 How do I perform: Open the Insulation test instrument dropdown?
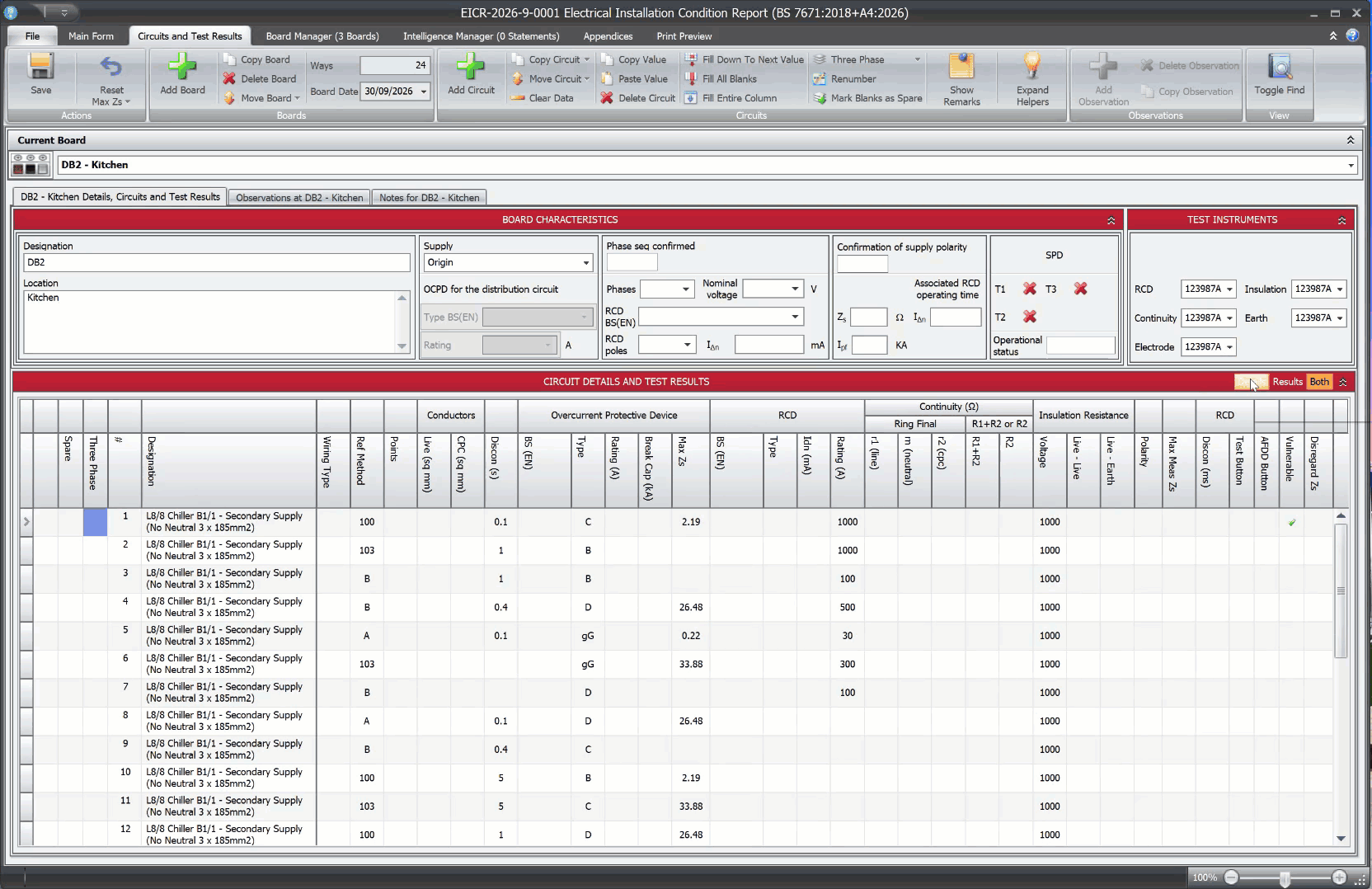click(x=1340, y=289)
